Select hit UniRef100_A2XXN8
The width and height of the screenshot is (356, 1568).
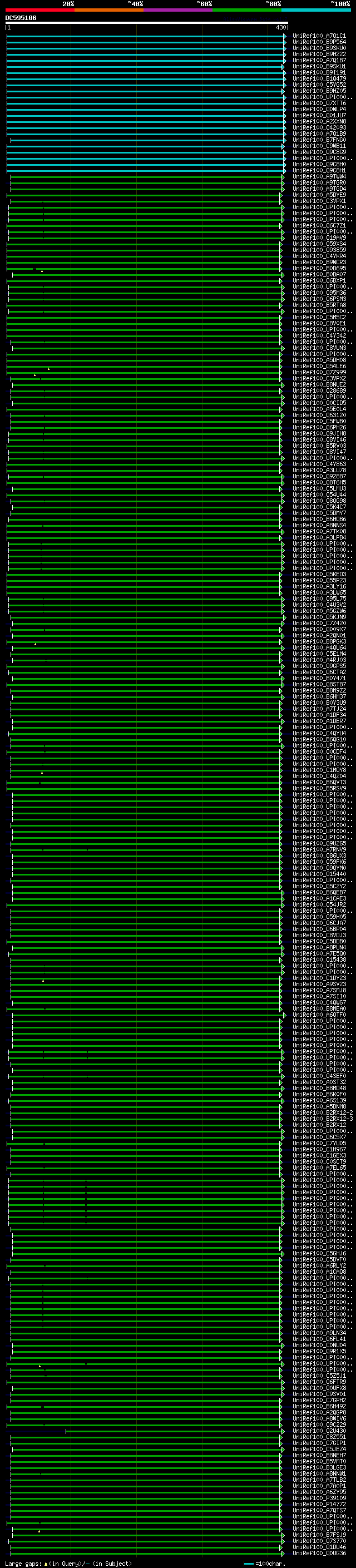[x=319, y=122]
